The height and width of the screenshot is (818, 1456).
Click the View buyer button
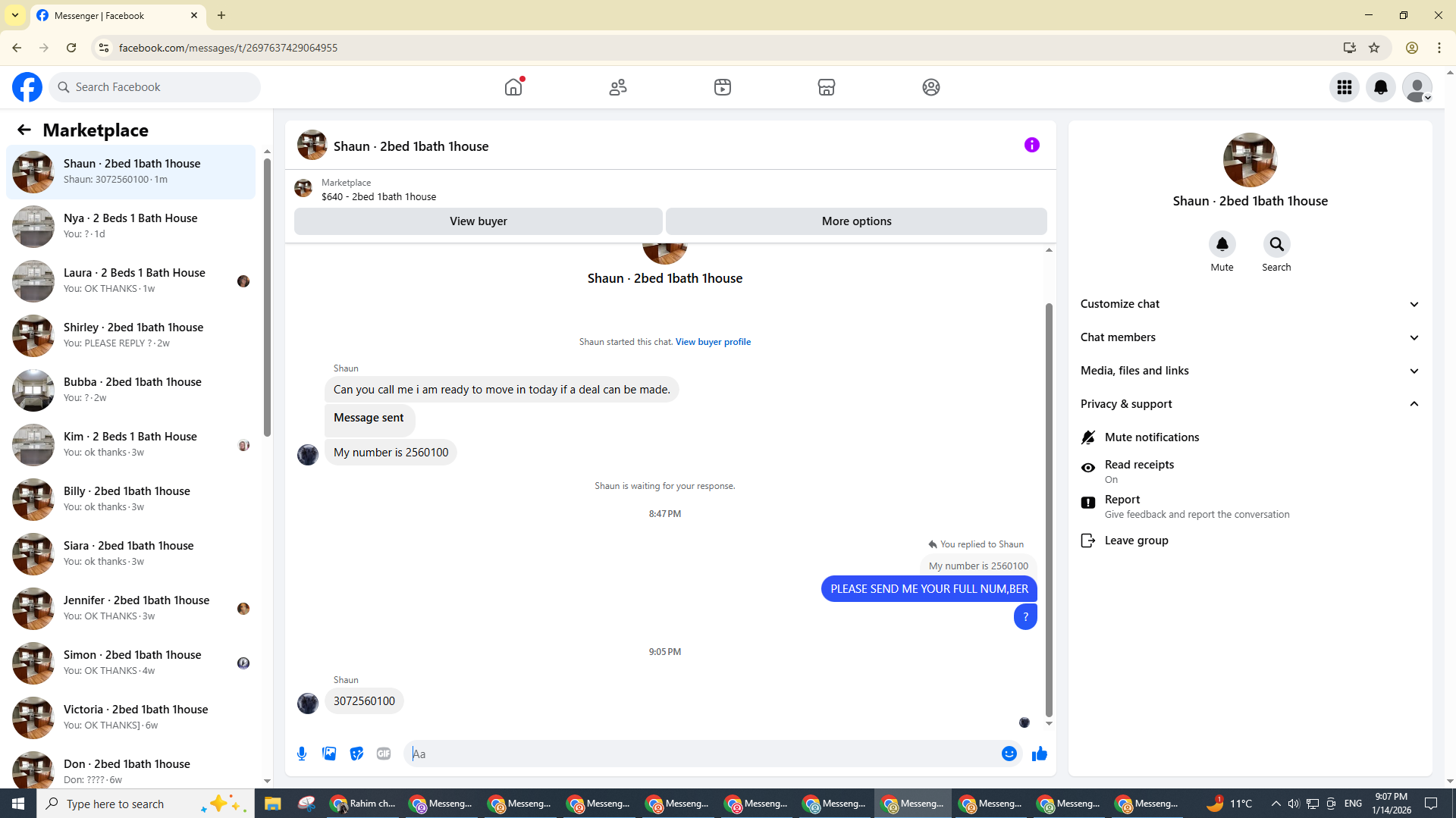pyautogui.click(x=479, y=221)
